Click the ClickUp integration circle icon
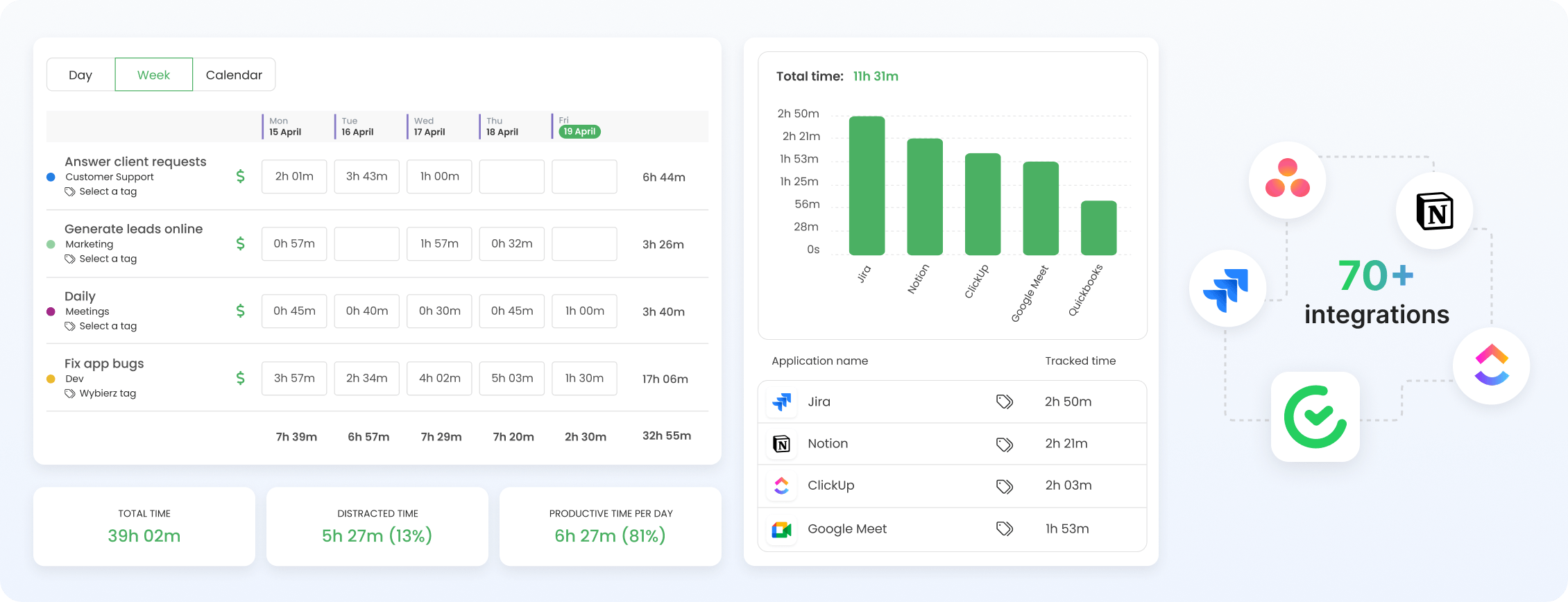Image resolution: width=1568 pixels, height=602 pixels. click(1492, 365)
